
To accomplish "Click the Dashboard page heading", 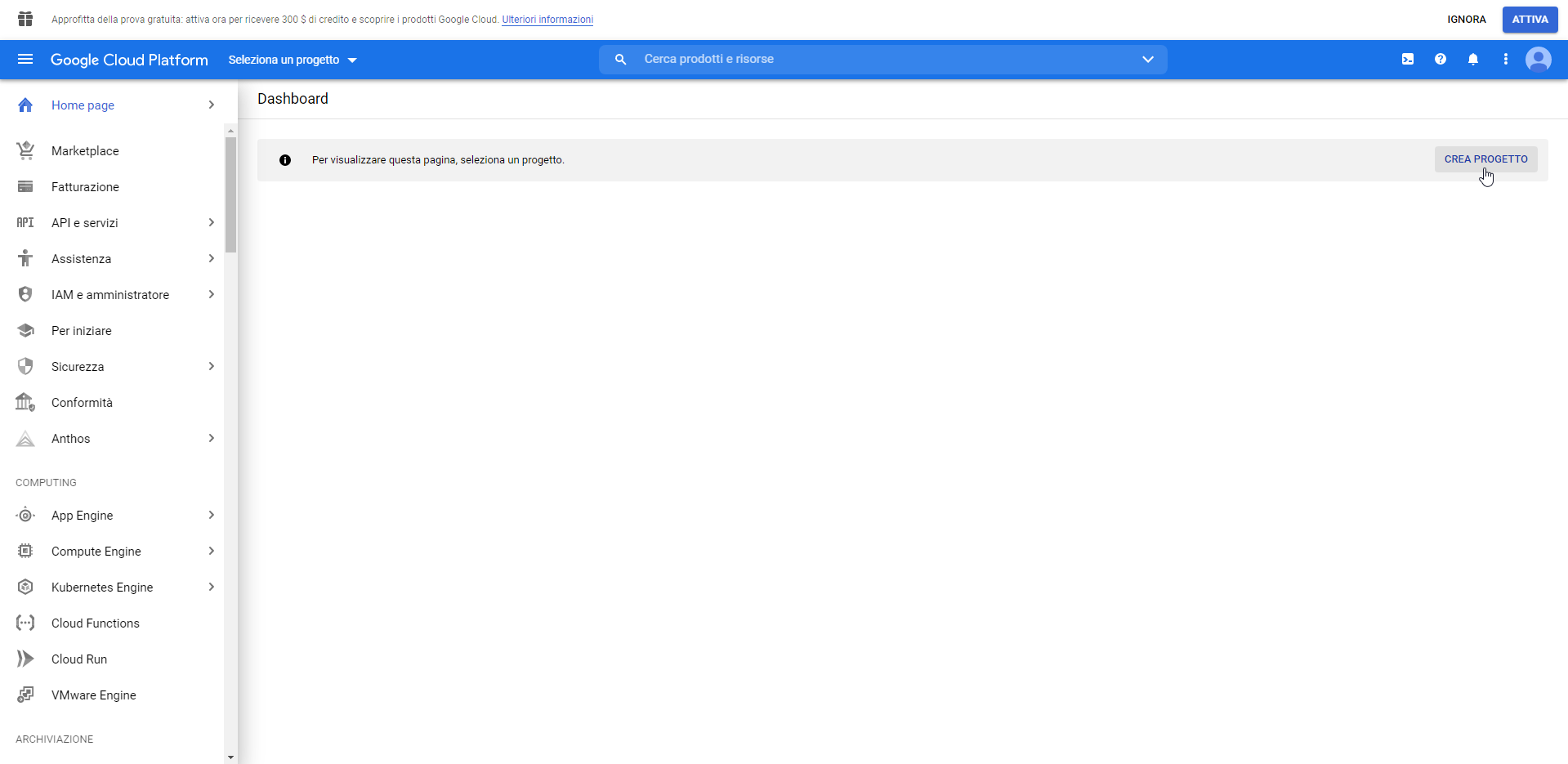I will (x=293, y=99).
